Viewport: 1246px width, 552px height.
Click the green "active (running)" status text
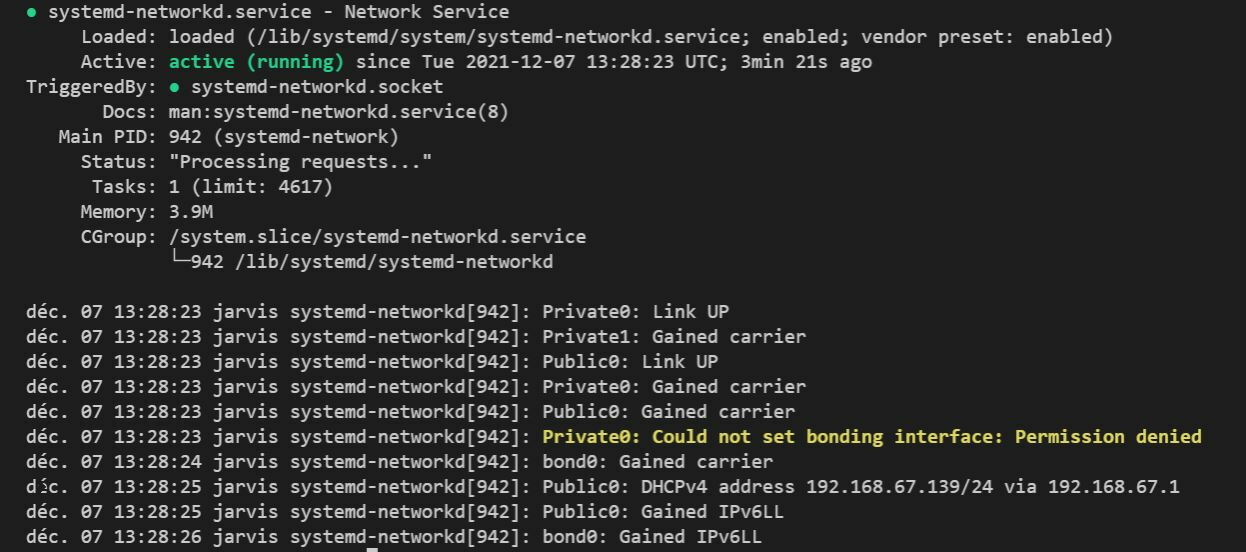coord(256,62)
